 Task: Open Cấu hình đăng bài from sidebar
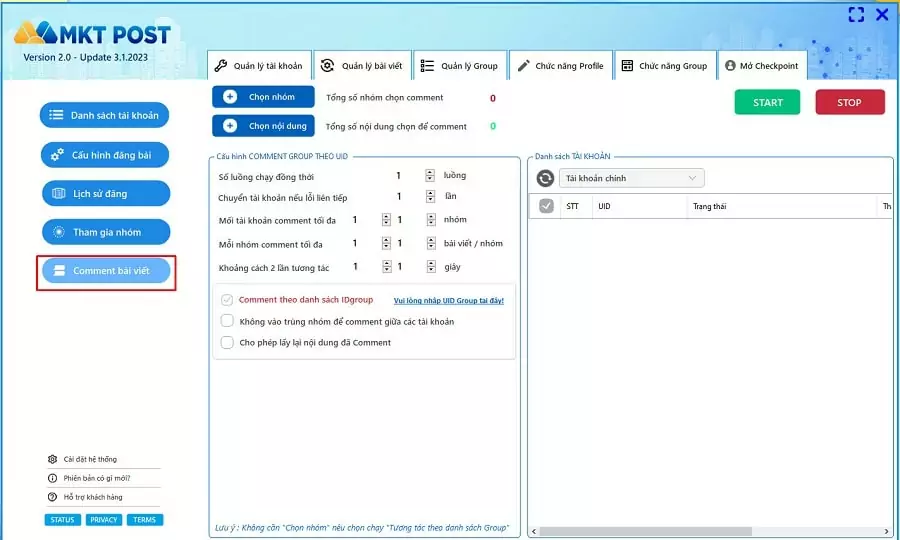(105, 155)
